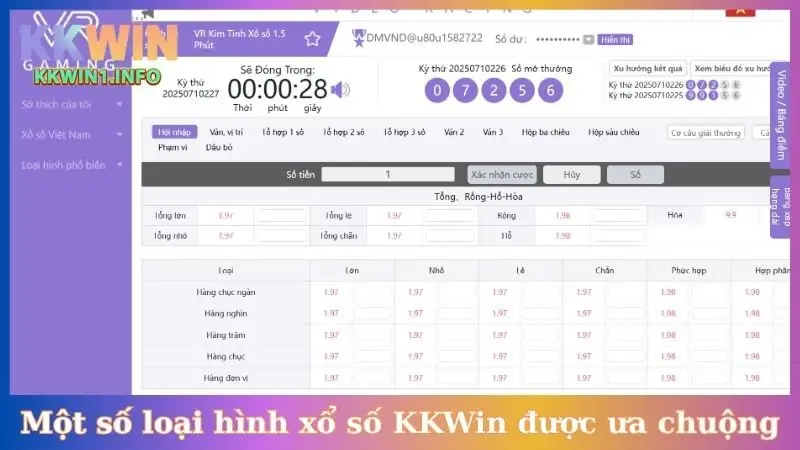Click Hàng chục ngàn row label
The height and width of the screenshot is (450, 800).
pos(226,292)
